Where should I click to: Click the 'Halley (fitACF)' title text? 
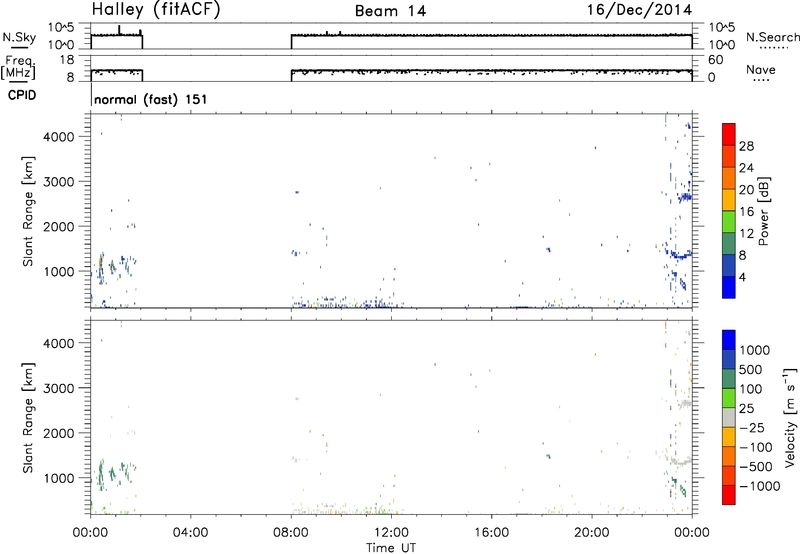coord(156,10)
